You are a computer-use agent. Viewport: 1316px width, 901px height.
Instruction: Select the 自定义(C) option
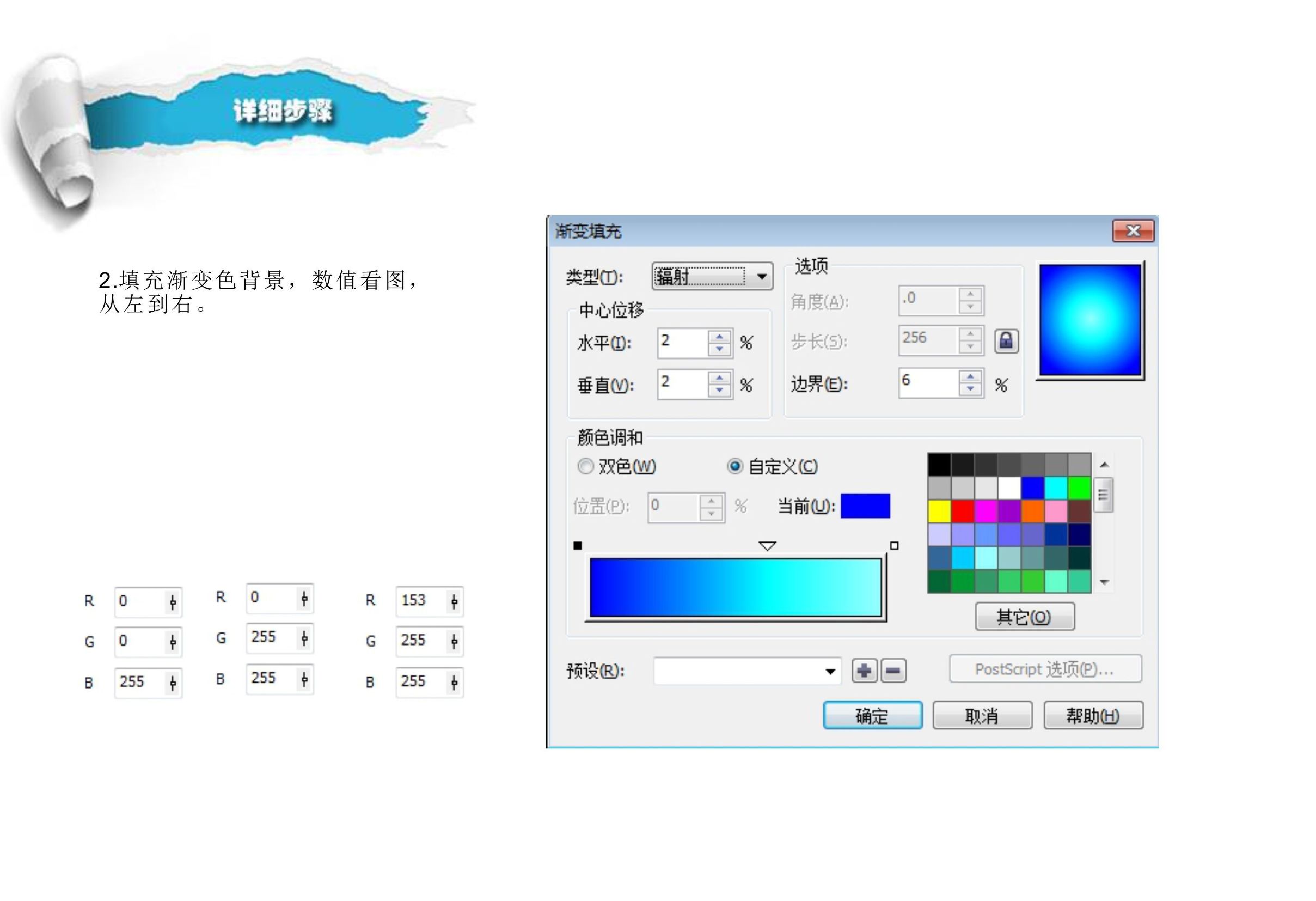point(734,467)
